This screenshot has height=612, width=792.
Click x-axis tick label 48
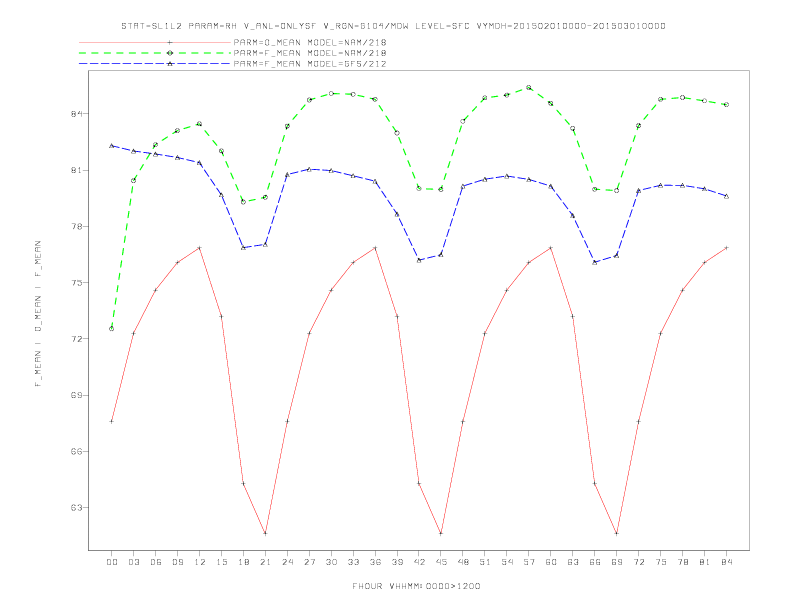point(463,562)
